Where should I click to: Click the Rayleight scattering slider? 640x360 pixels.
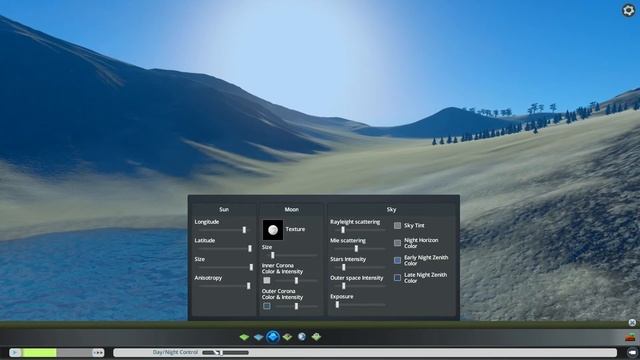(x=359, y=230)
